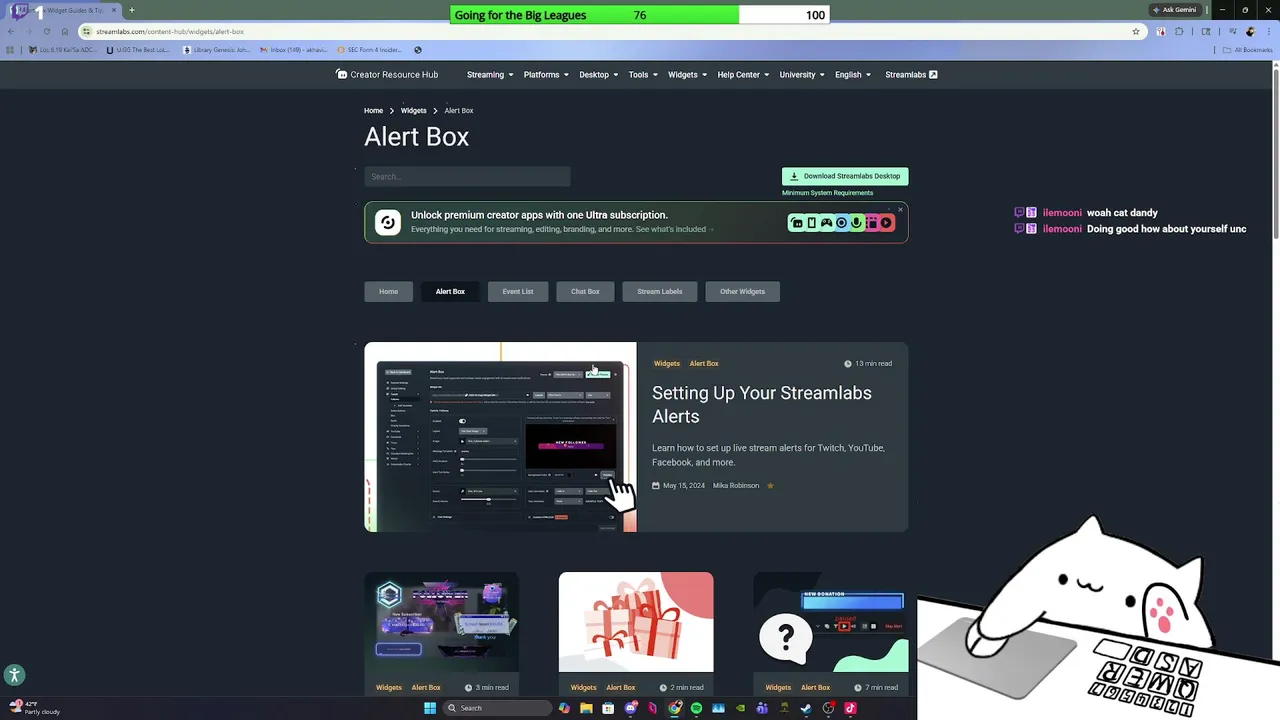Viewport: 1280px width, 720px height.
Task: Open the neon subscriber alert article thumbnail
Action: [442, 622]
